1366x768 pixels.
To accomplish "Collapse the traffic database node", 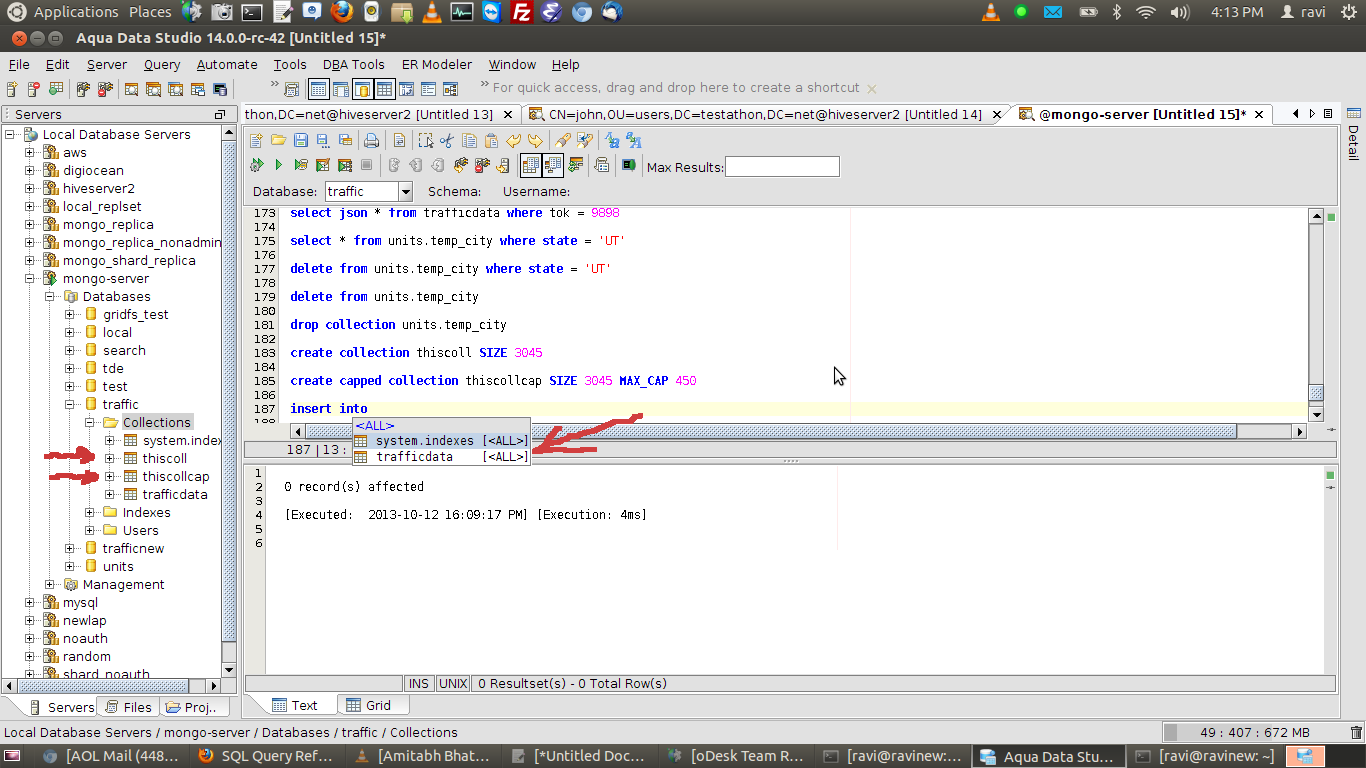I will pos(69,405).
